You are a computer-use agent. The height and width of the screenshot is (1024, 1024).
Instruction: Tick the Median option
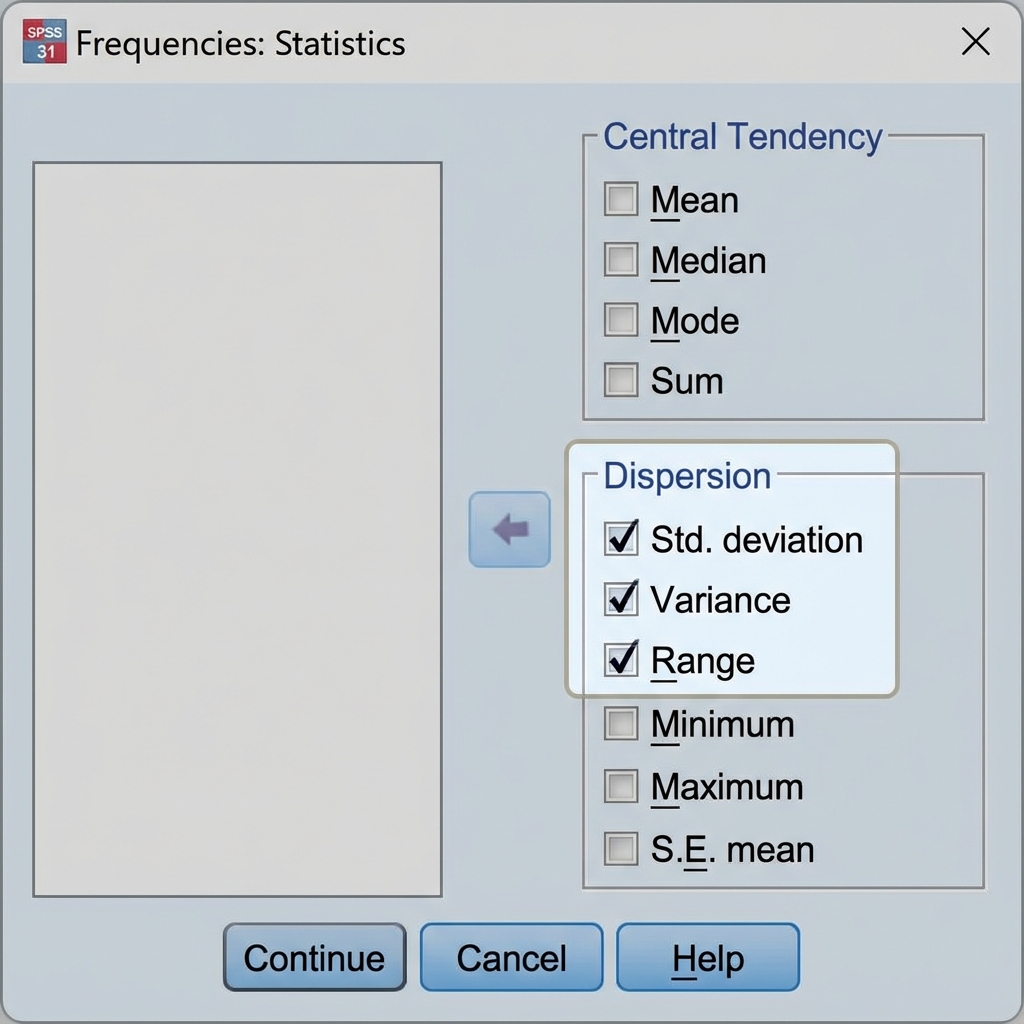tap(621, 261)
